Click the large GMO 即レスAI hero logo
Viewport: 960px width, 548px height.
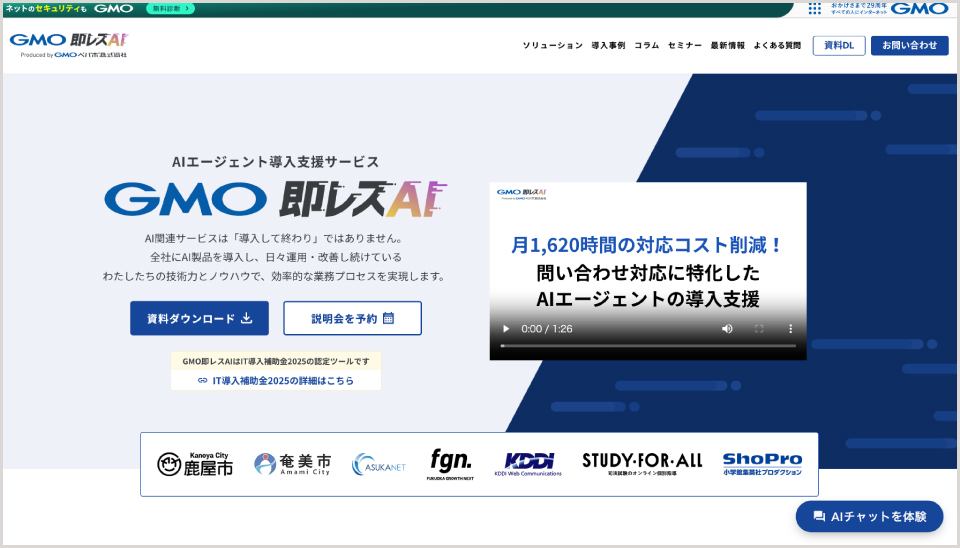tap(276, 200)
